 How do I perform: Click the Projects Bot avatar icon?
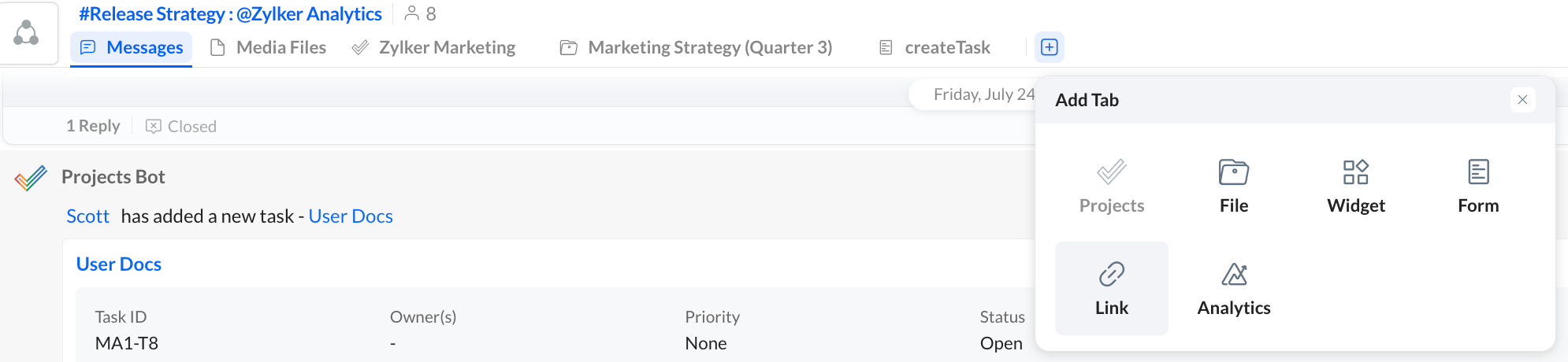coord(31,179)
